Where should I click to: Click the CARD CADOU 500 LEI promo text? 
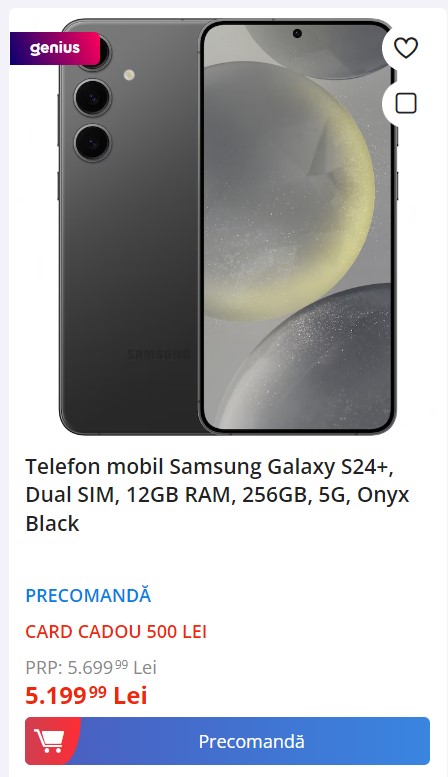(x=116, y=631)
